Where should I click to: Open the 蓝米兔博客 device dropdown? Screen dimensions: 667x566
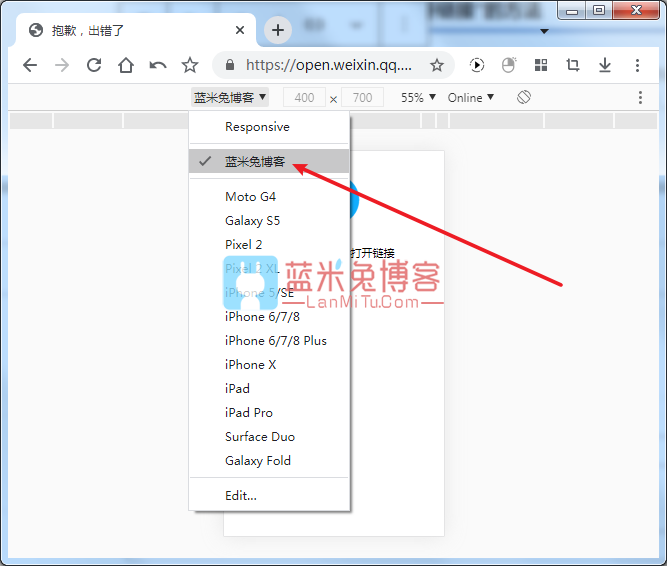[230, 97]
